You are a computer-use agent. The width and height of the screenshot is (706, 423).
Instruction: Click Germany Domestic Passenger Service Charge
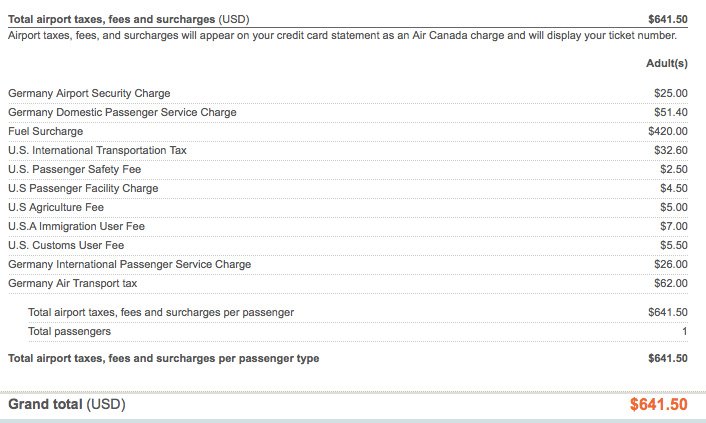tap(122, 112)
